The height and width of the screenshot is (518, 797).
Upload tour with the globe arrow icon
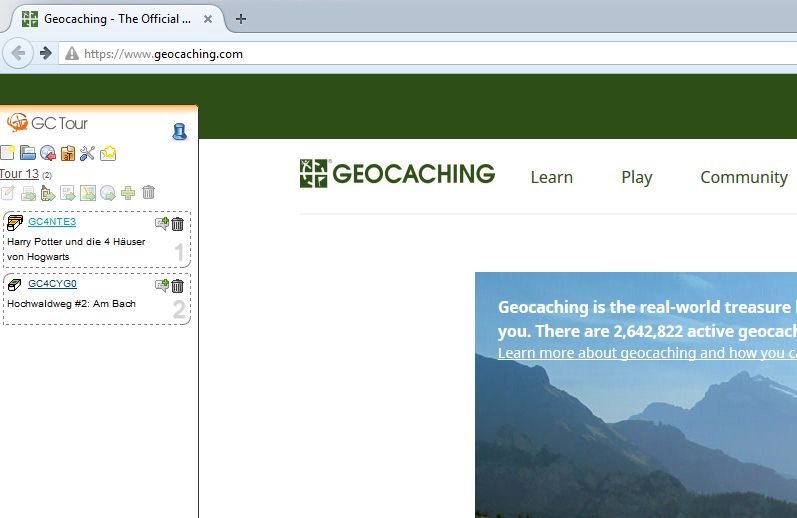[x=108, y=193]
